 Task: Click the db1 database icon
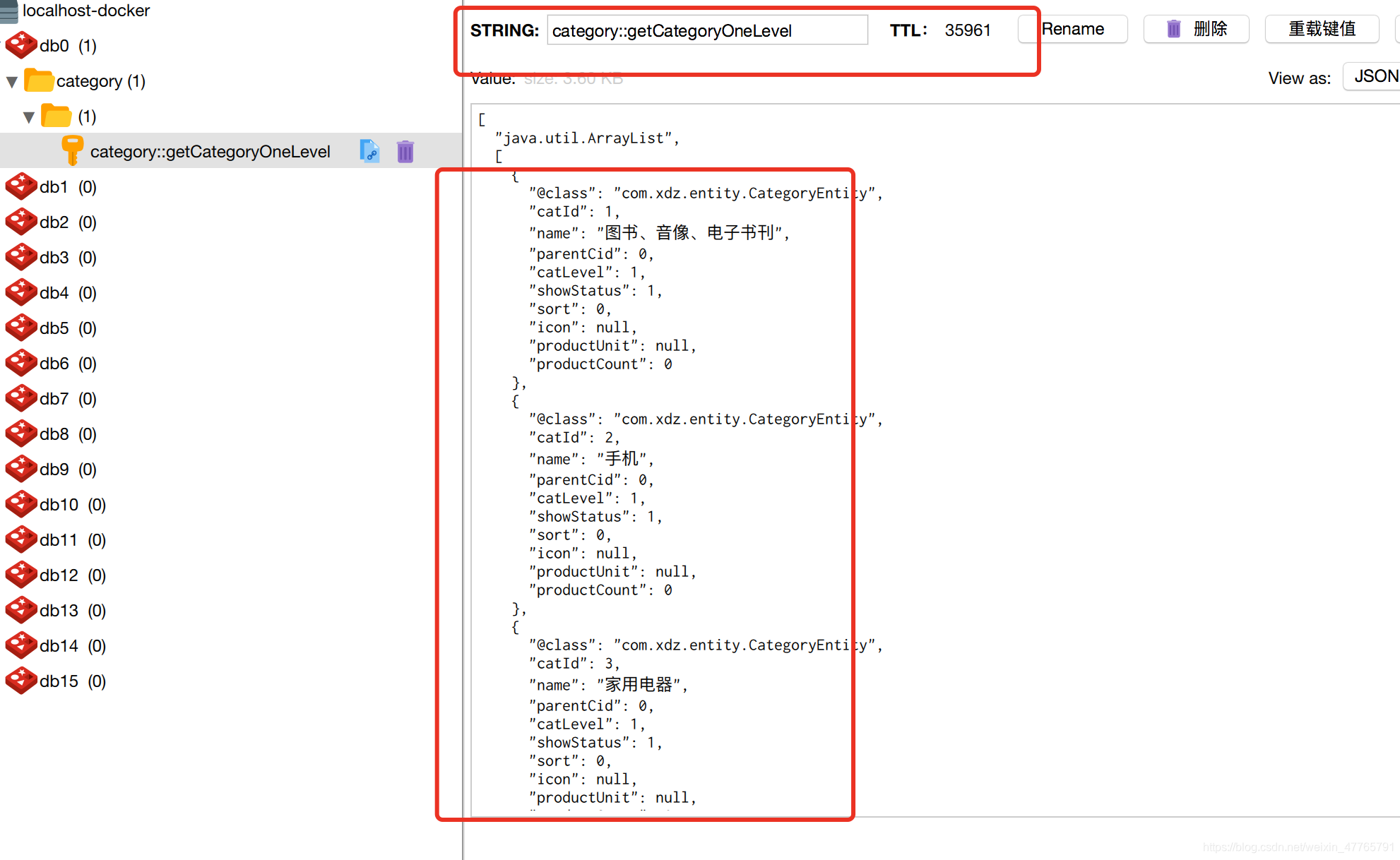[21, 186]
